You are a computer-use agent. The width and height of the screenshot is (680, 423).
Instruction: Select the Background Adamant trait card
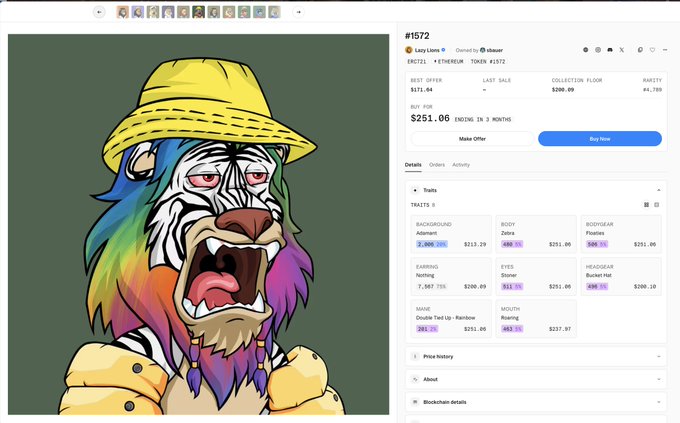coord(451,234)
